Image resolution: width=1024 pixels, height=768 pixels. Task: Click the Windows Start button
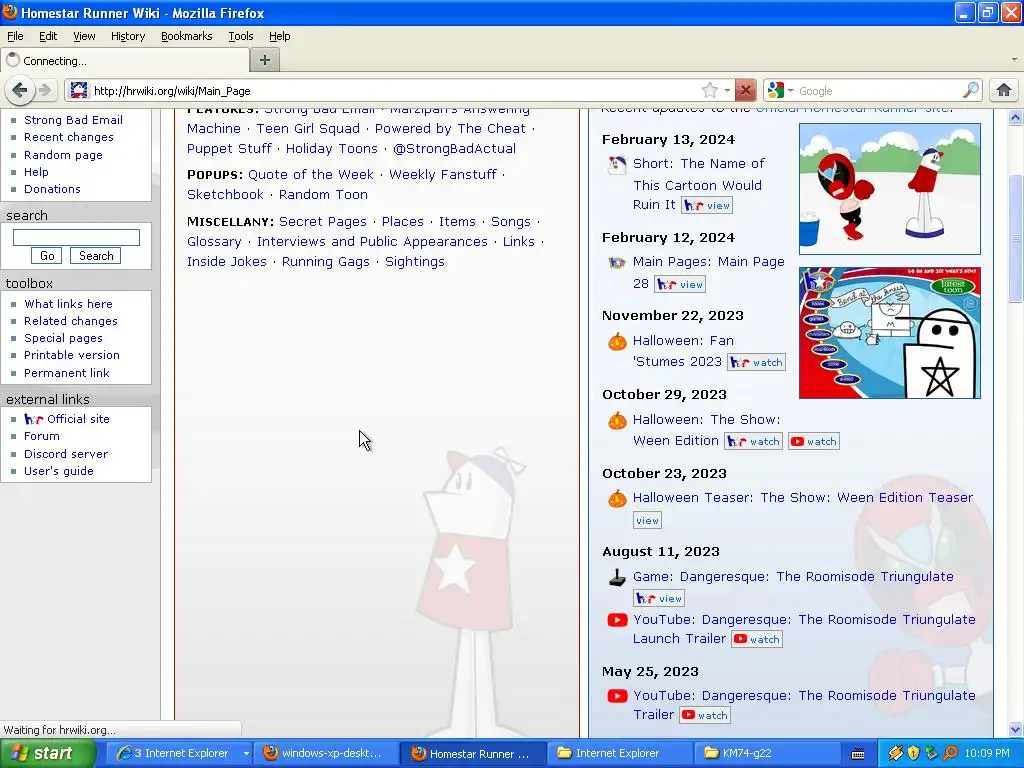click(48, 753)
